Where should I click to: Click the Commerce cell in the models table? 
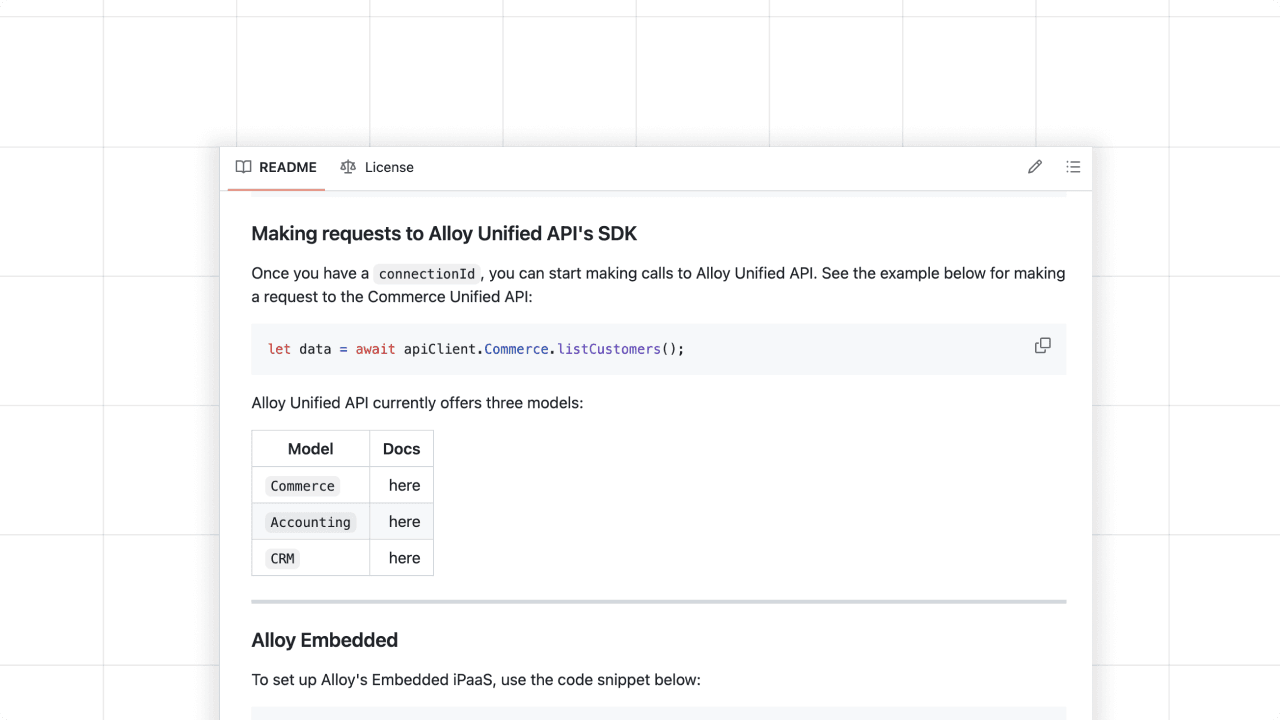(302, 485)
